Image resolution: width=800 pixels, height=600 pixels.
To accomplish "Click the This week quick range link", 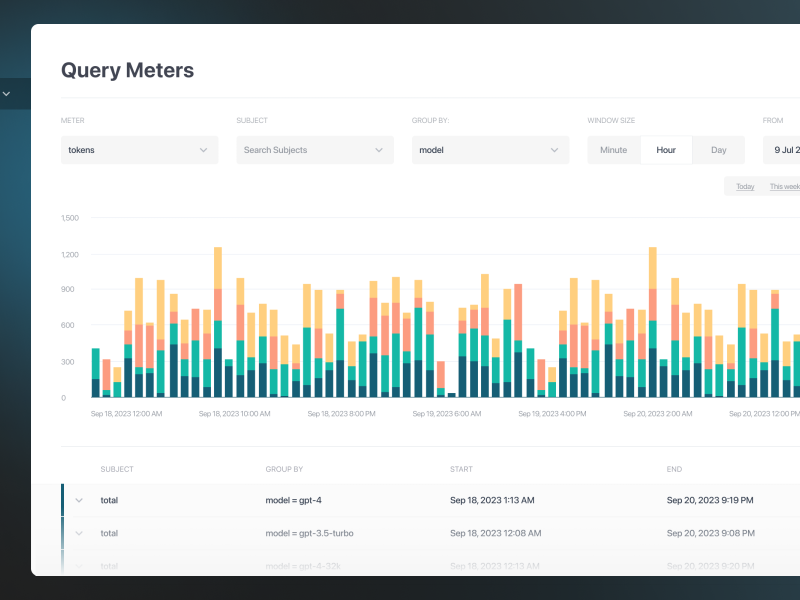I will [785, 187].
